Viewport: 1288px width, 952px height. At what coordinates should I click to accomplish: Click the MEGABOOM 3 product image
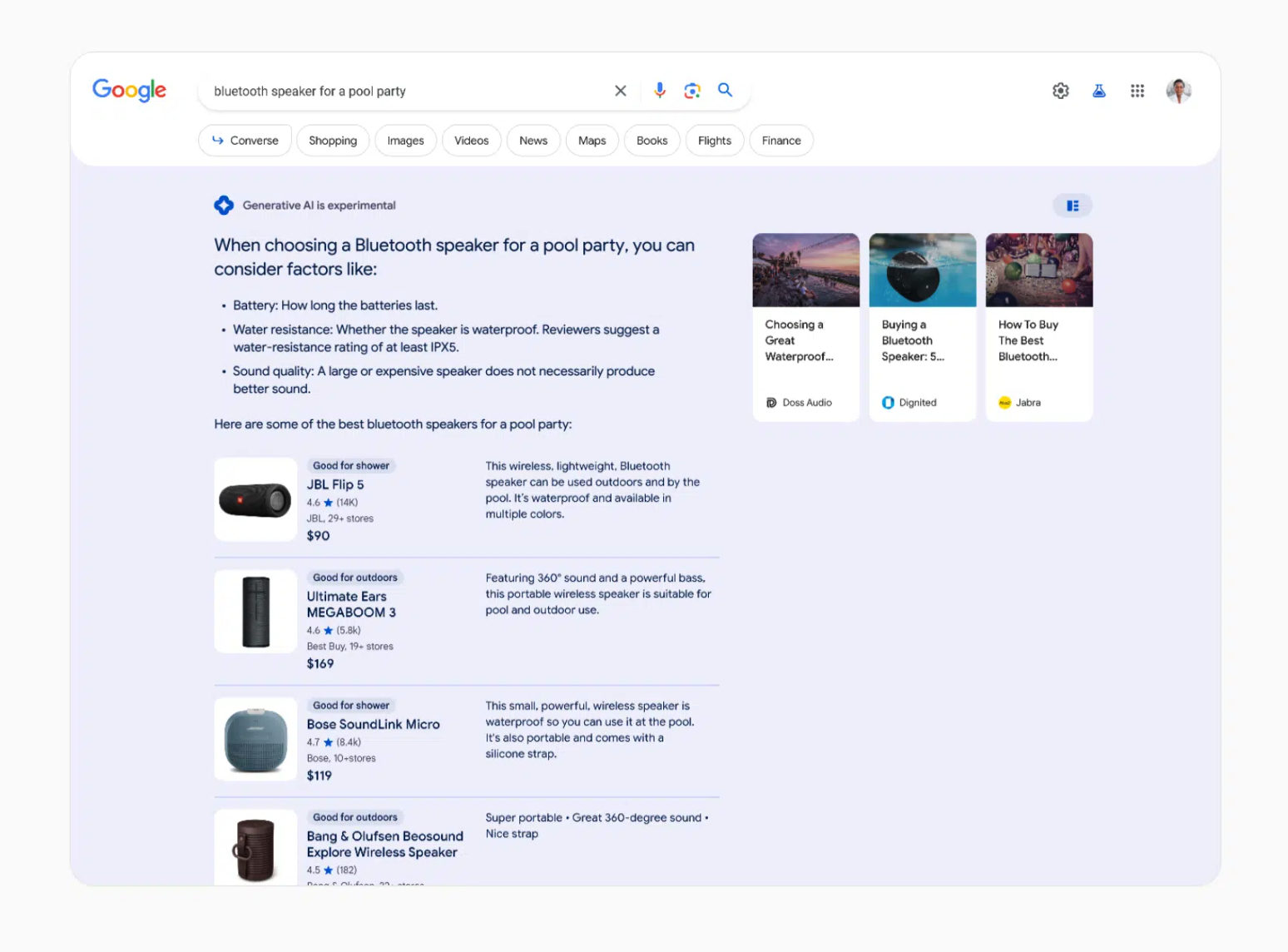click(255, 612)
